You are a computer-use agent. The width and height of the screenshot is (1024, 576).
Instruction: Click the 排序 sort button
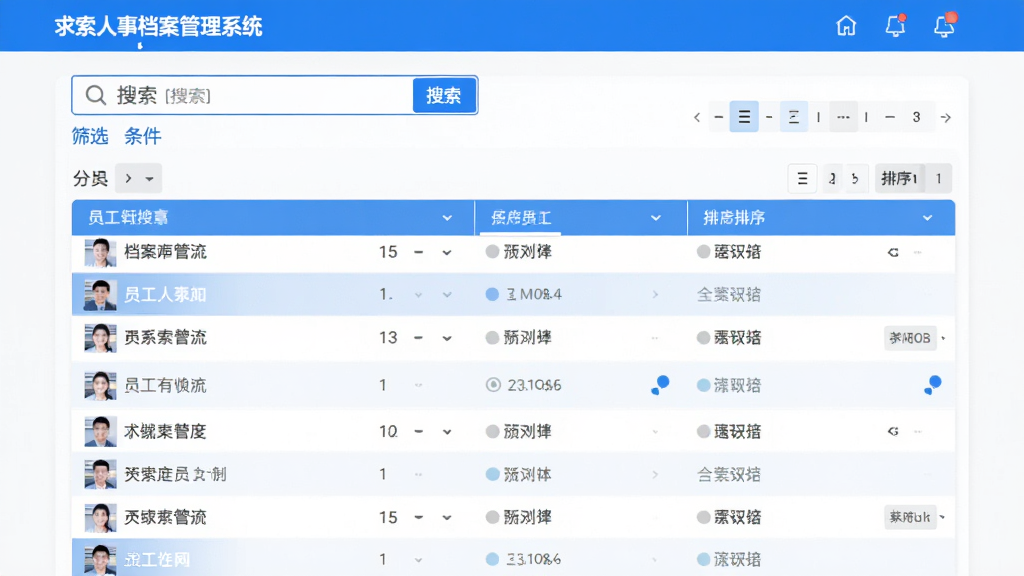coord(899,178)
